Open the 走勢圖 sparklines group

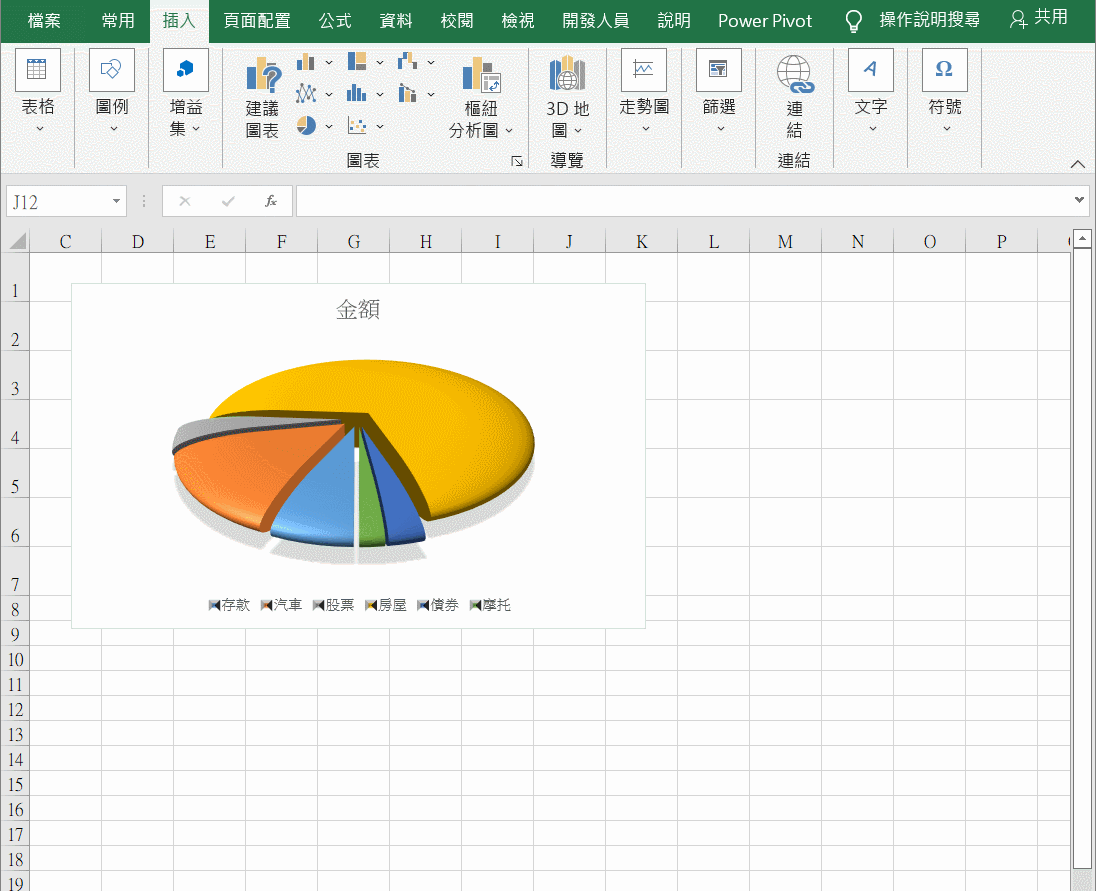pos(644,91)
